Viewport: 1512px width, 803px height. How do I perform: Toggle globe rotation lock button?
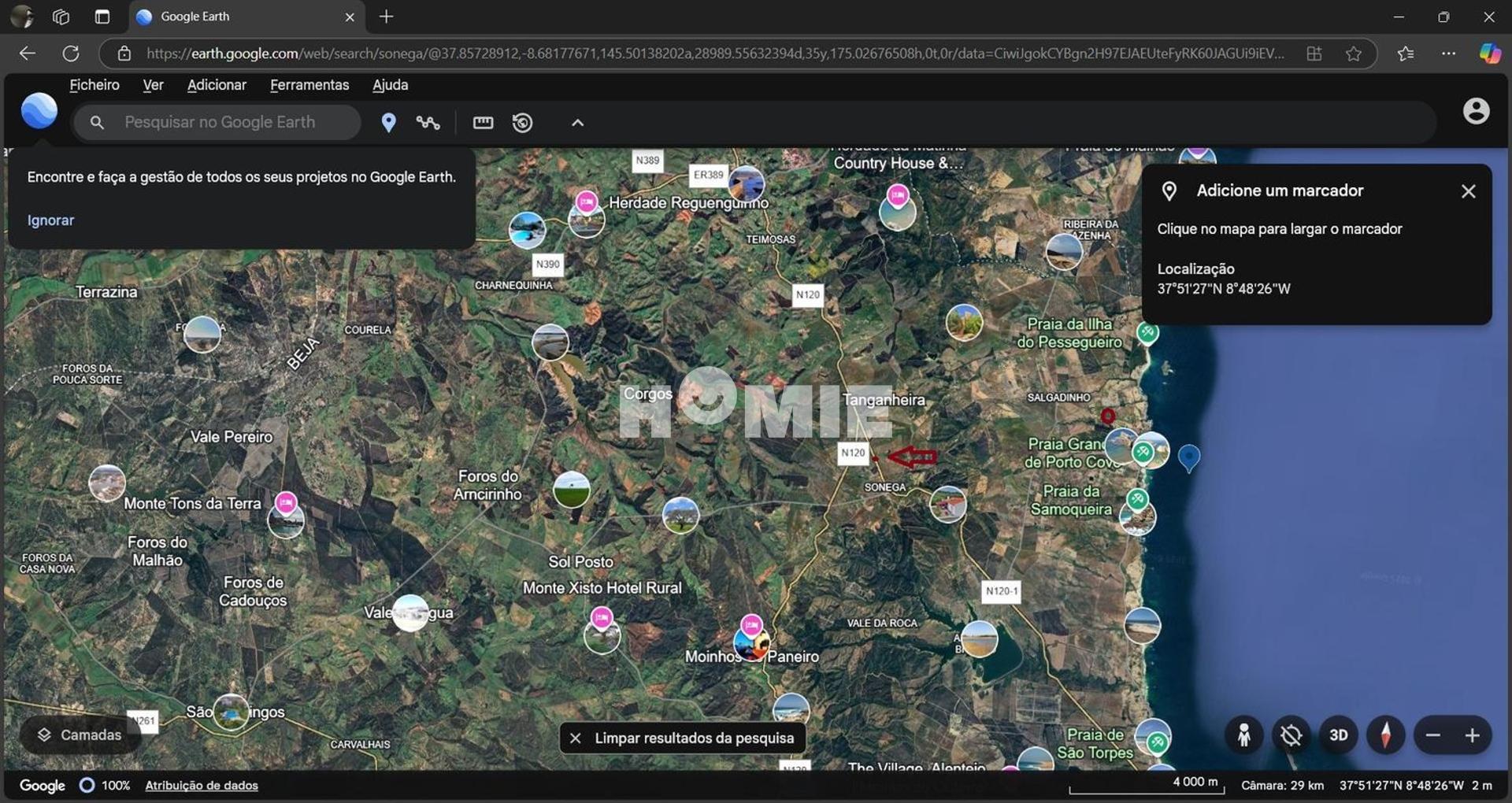1291,735
